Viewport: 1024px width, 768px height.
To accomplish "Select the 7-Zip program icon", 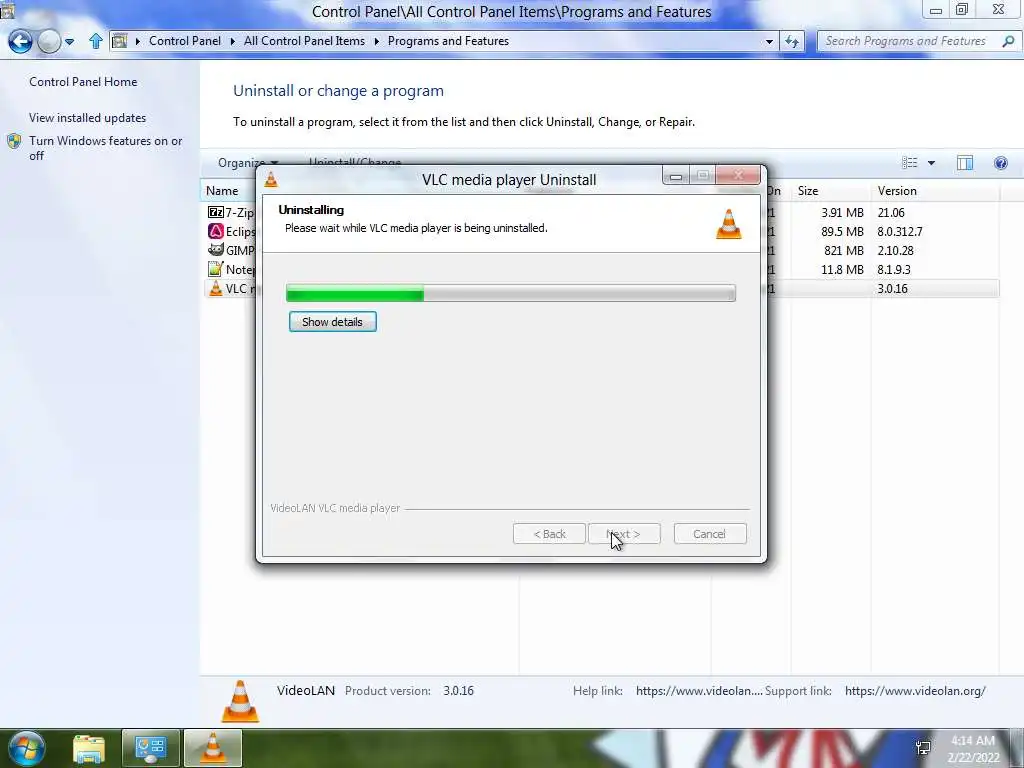I will pyautogui.click(x=216, y=212).
